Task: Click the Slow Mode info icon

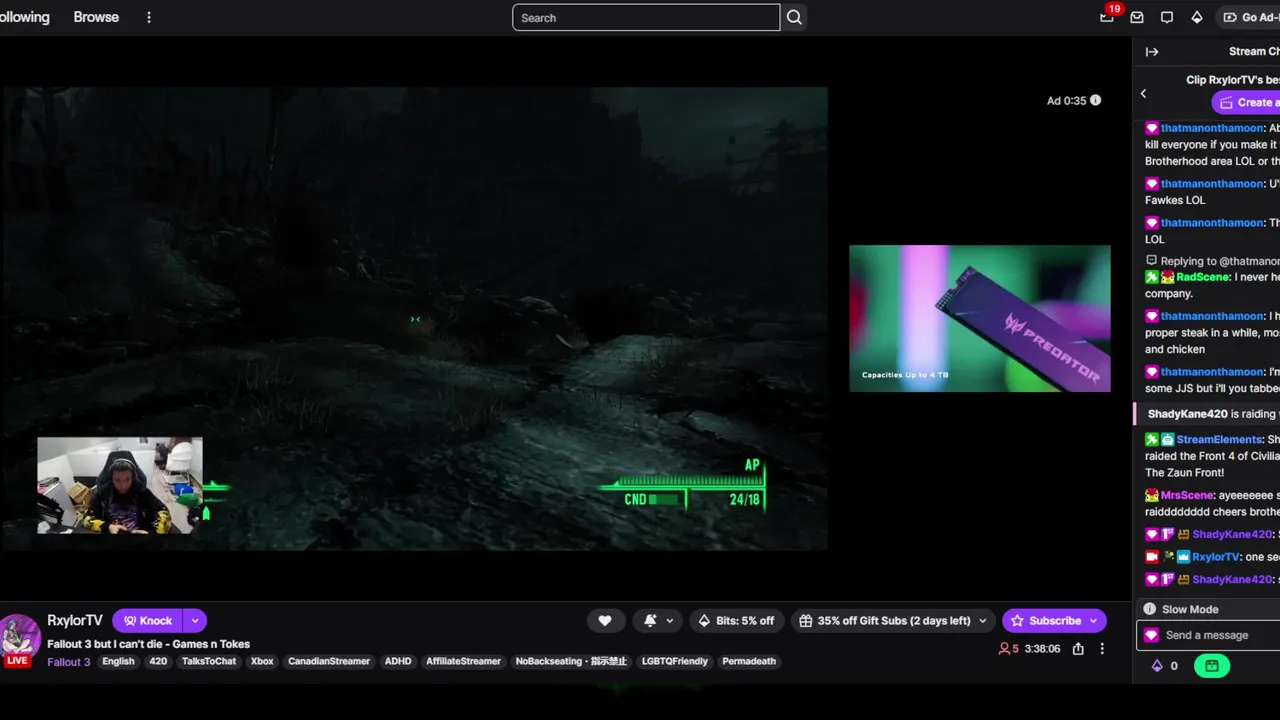Action: (1150, 609)
